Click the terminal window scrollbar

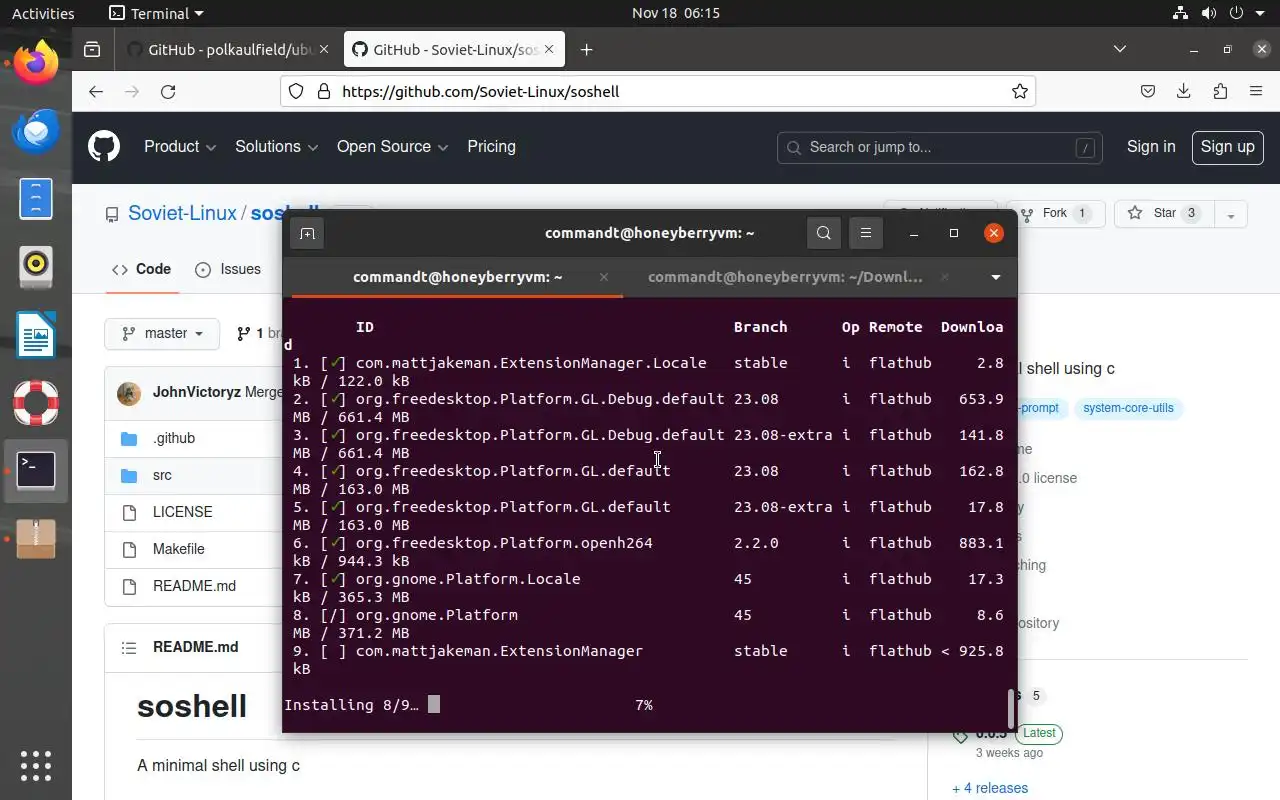click(x=1011, y=709)
